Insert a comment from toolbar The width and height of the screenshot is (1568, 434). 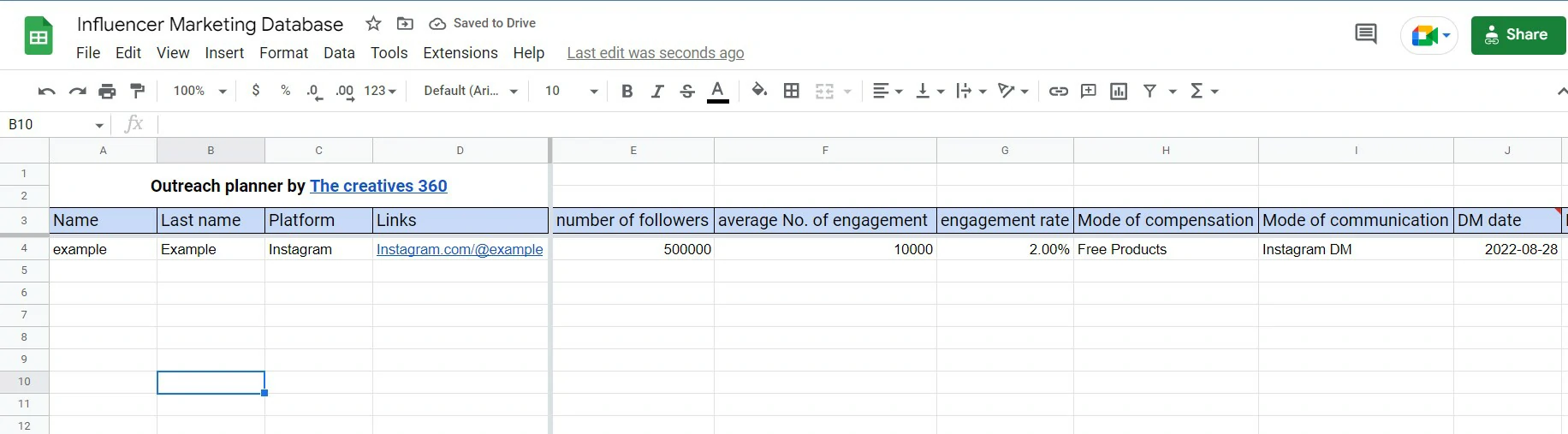coord(1089,91)
